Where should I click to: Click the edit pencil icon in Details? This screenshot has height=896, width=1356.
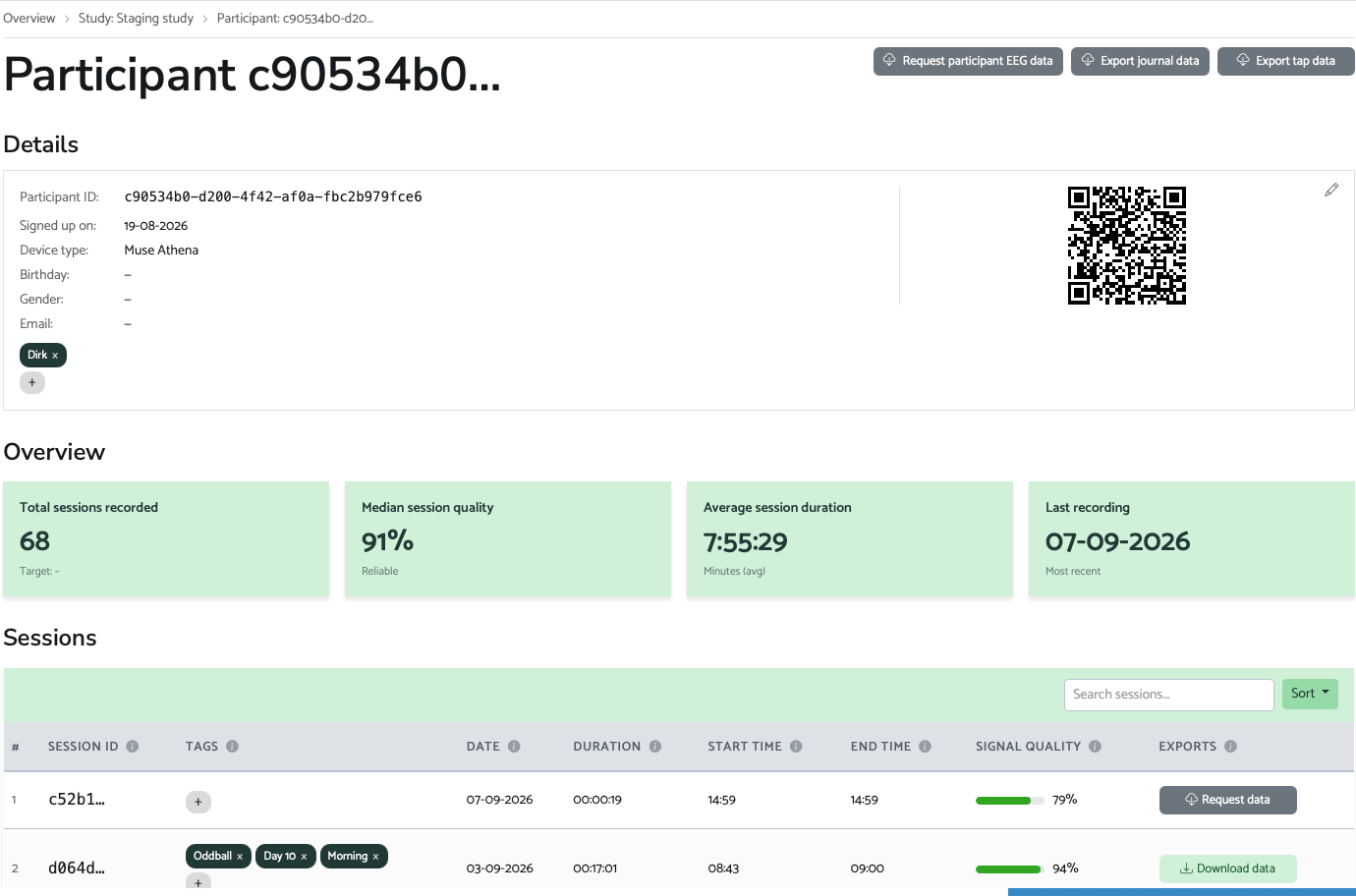tap(1331, 190)
